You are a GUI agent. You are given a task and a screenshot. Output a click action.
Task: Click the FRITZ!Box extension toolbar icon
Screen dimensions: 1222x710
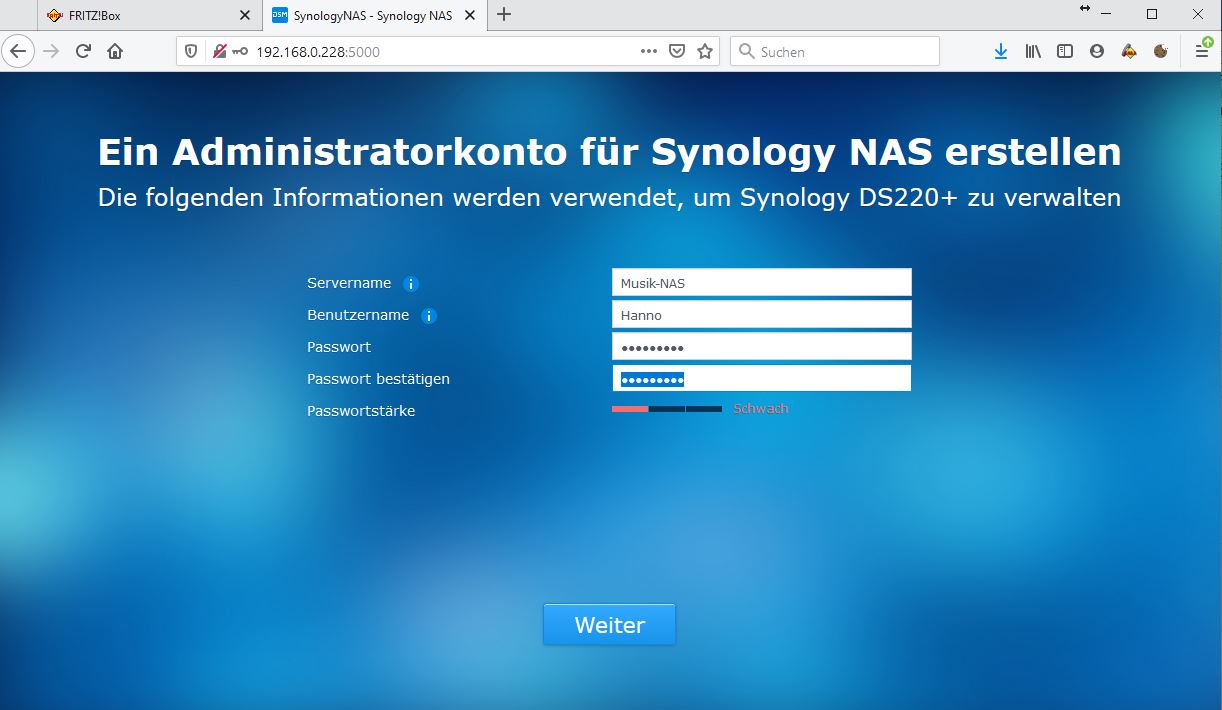click(x=1129, y=51)
